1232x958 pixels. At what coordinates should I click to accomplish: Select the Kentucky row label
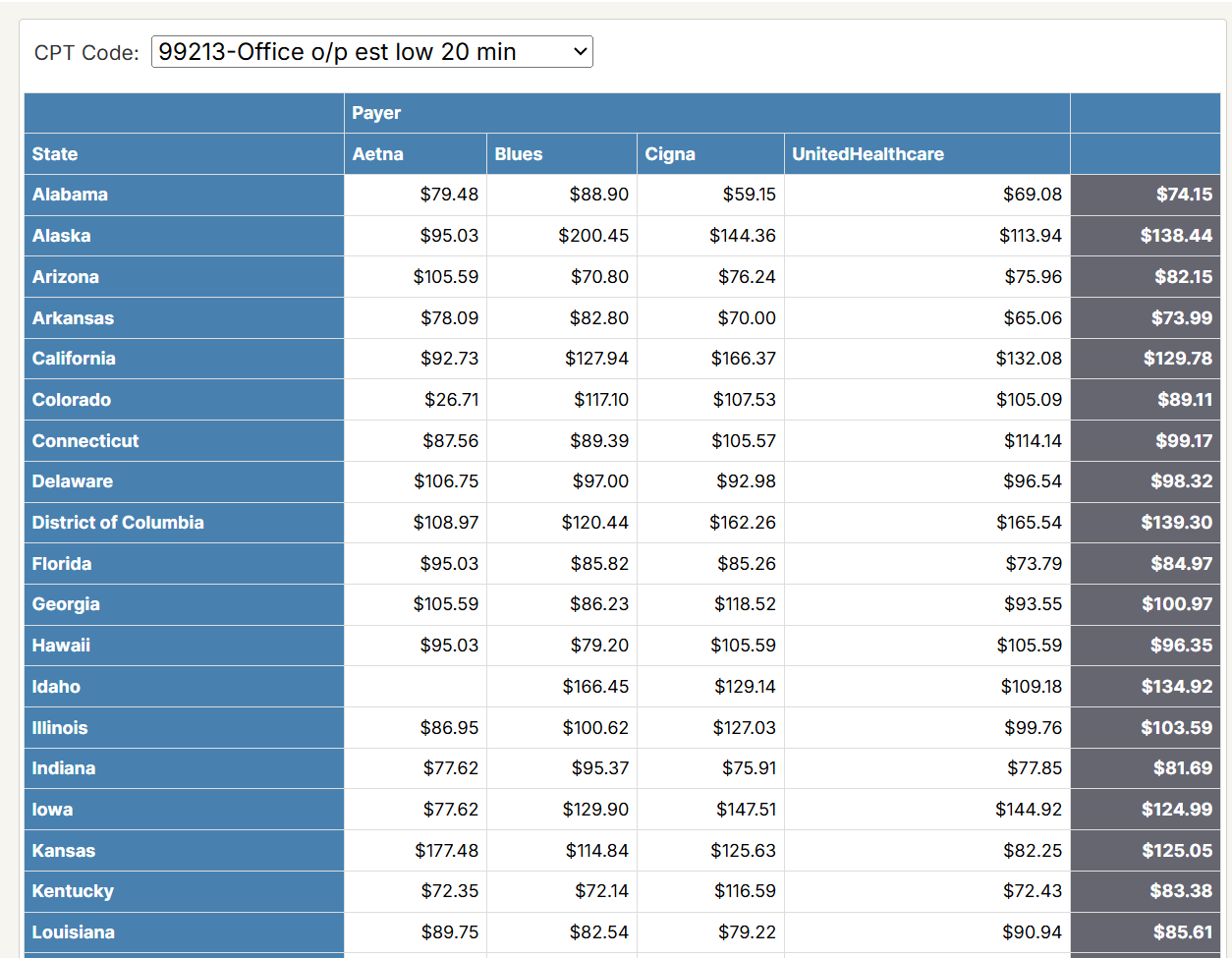coord(185,891)
